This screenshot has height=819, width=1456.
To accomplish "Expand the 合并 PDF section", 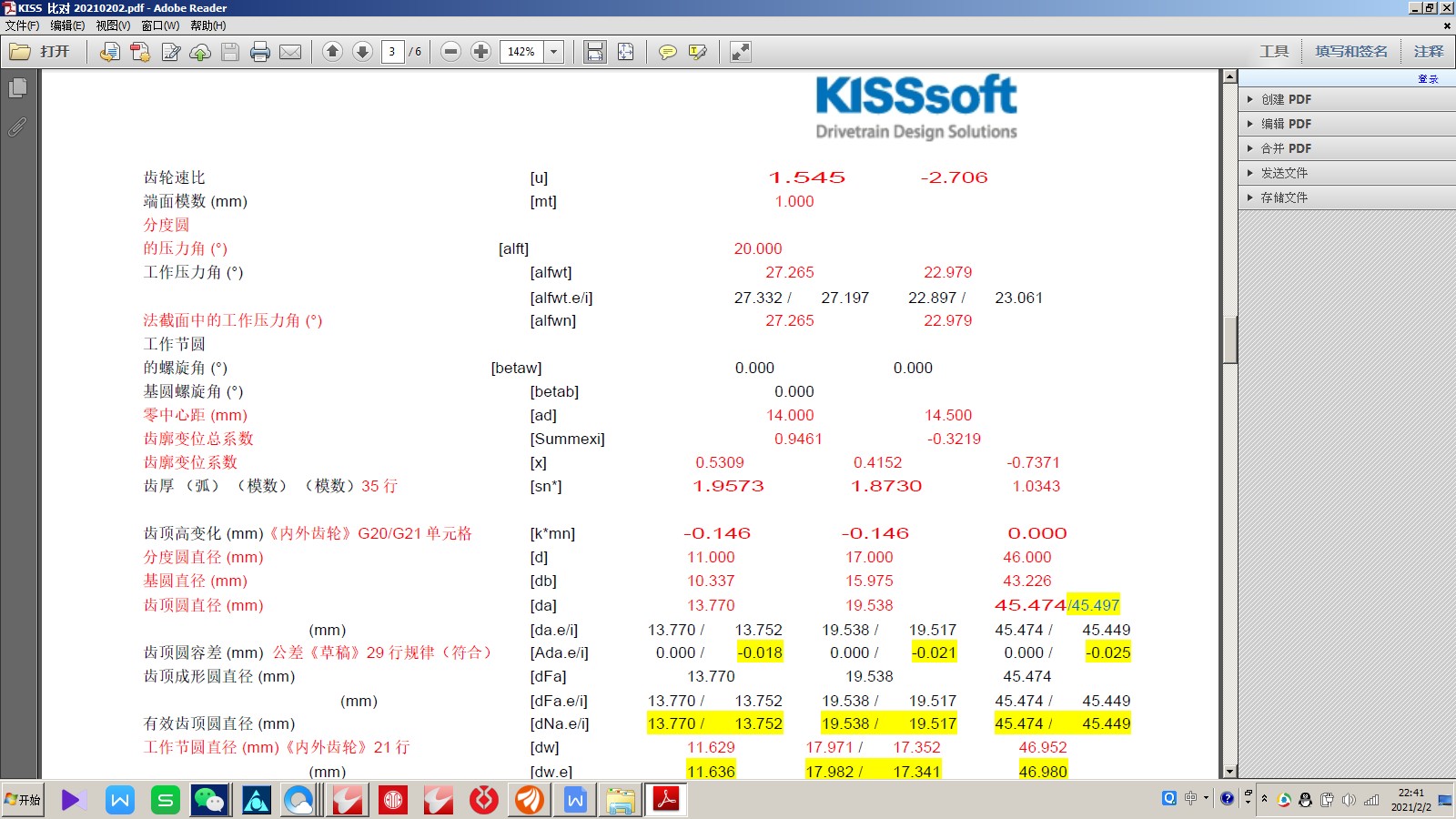I will click(1347, 148).
